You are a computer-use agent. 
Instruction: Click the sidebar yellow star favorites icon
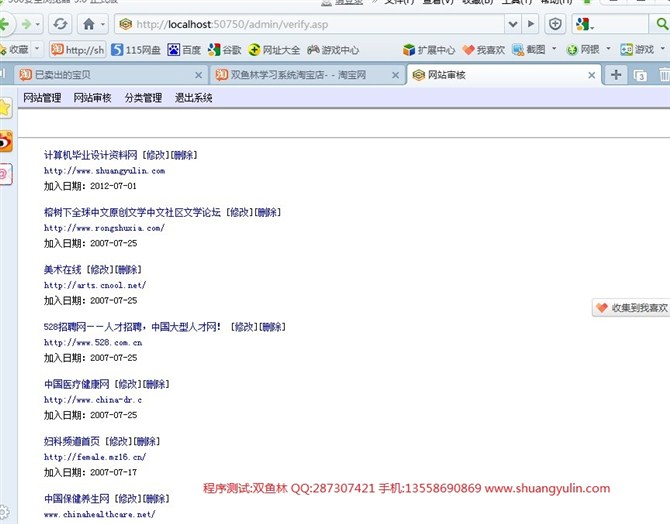coord(5,108)
